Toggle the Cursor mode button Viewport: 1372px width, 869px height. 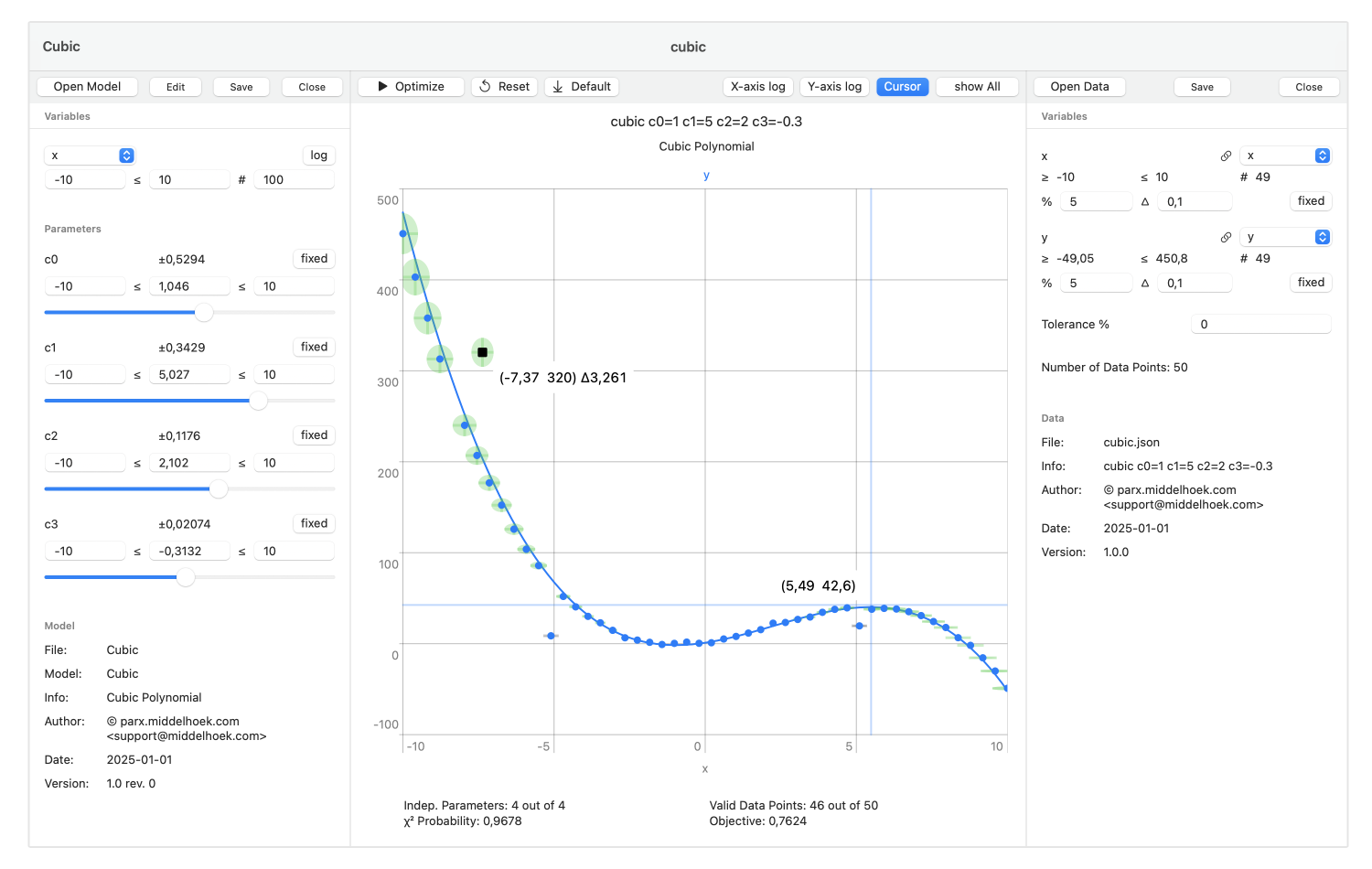[902, 87]
